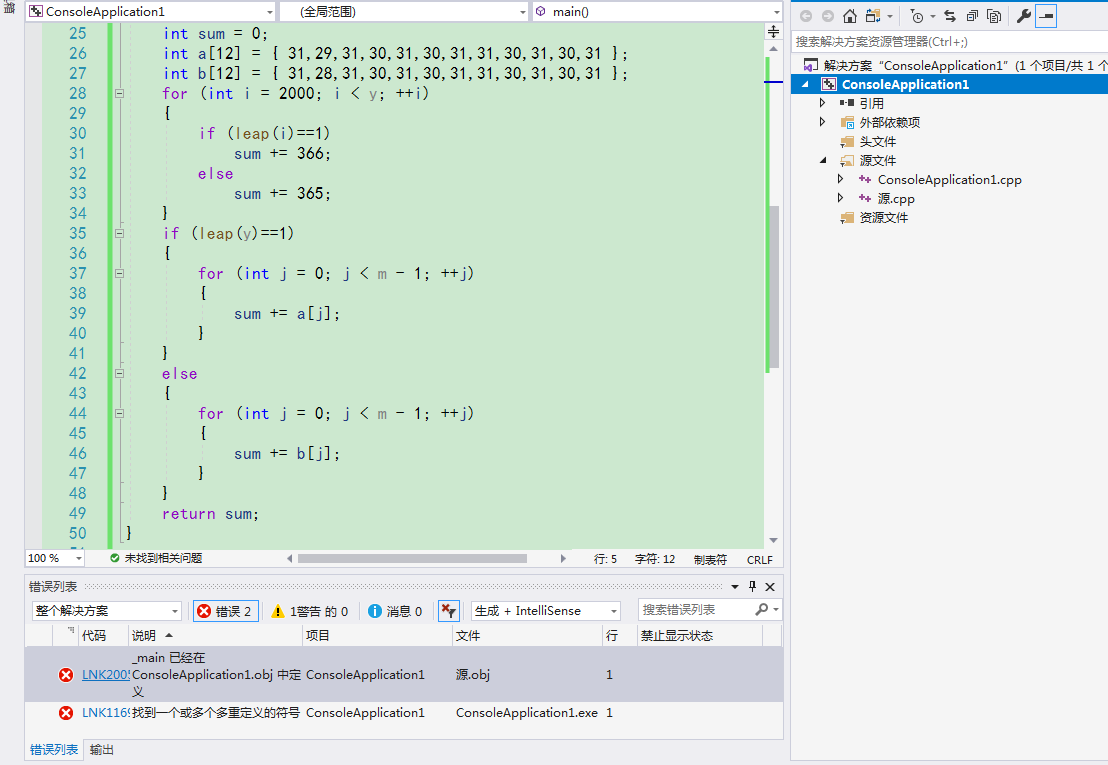Viewport: 1108px width, 765px height.
Task: Collapse all items in Solution Explorer
Action: [972, 16]
